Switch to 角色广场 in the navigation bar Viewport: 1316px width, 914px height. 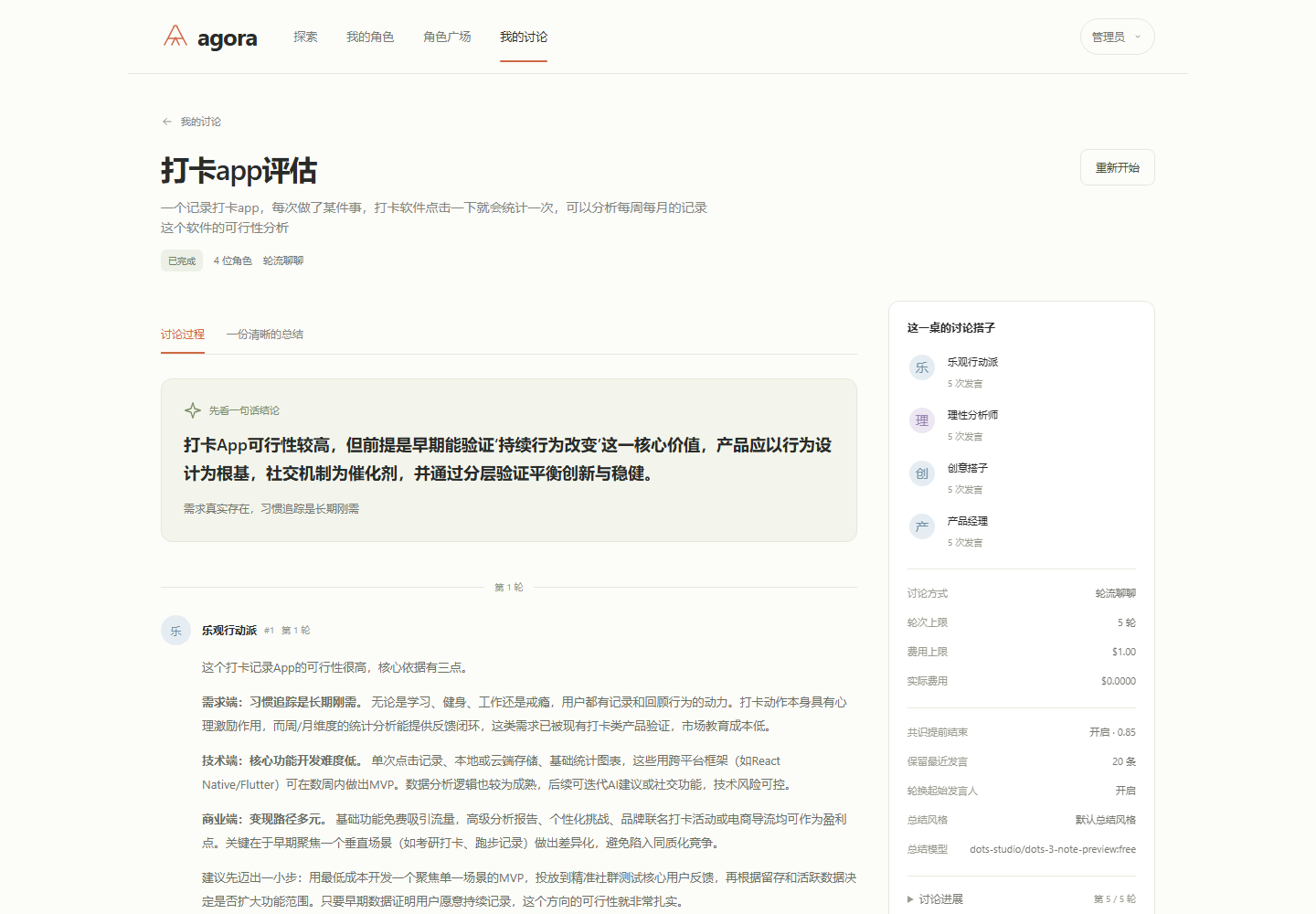pyautogui.click(x=447, y=37)
